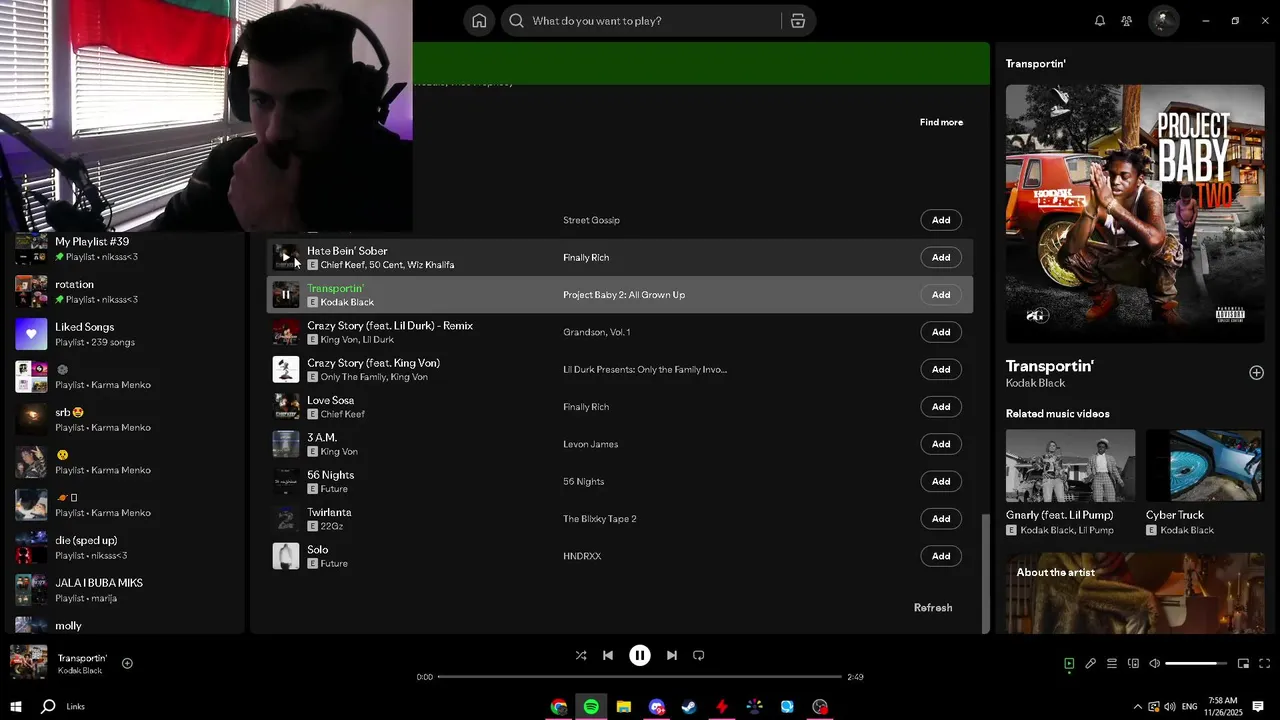Add Transportin' to the playlist
The image size is (1280, 720).
pyautogui.click(x=941, y=295)
